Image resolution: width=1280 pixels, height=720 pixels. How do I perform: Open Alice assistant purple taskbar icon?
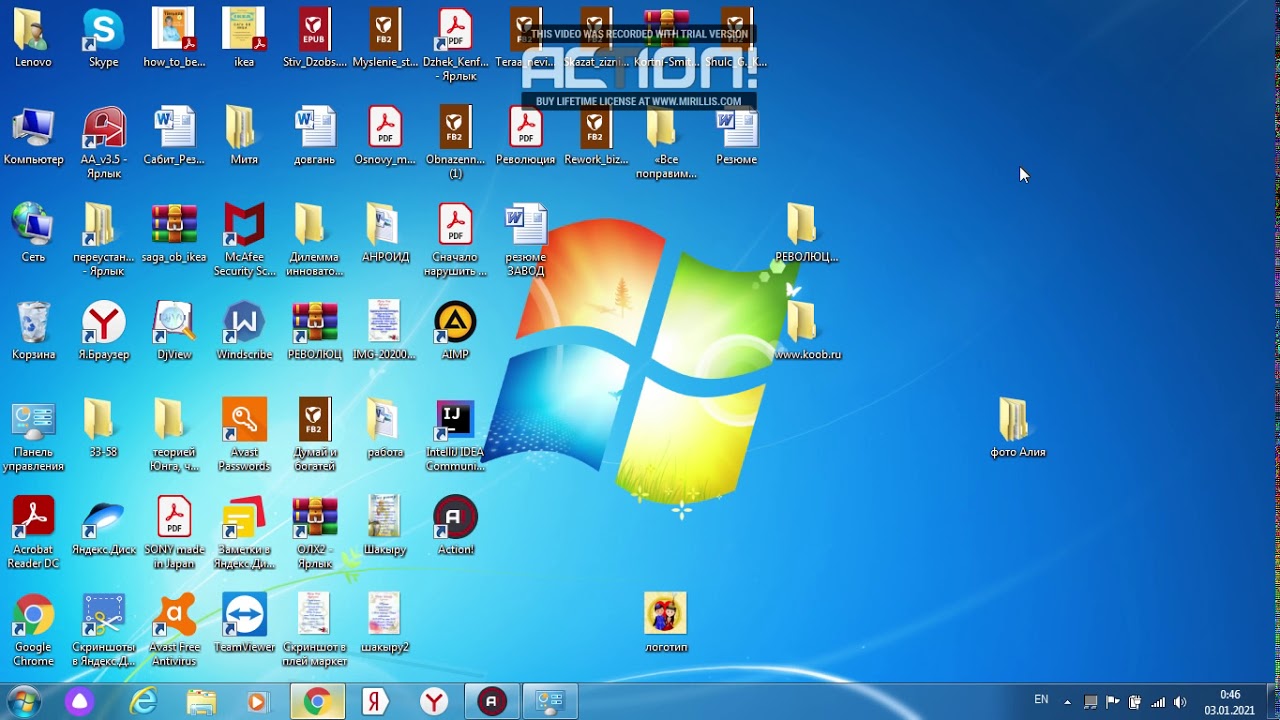pyautogui.click(x=79, y=702)
